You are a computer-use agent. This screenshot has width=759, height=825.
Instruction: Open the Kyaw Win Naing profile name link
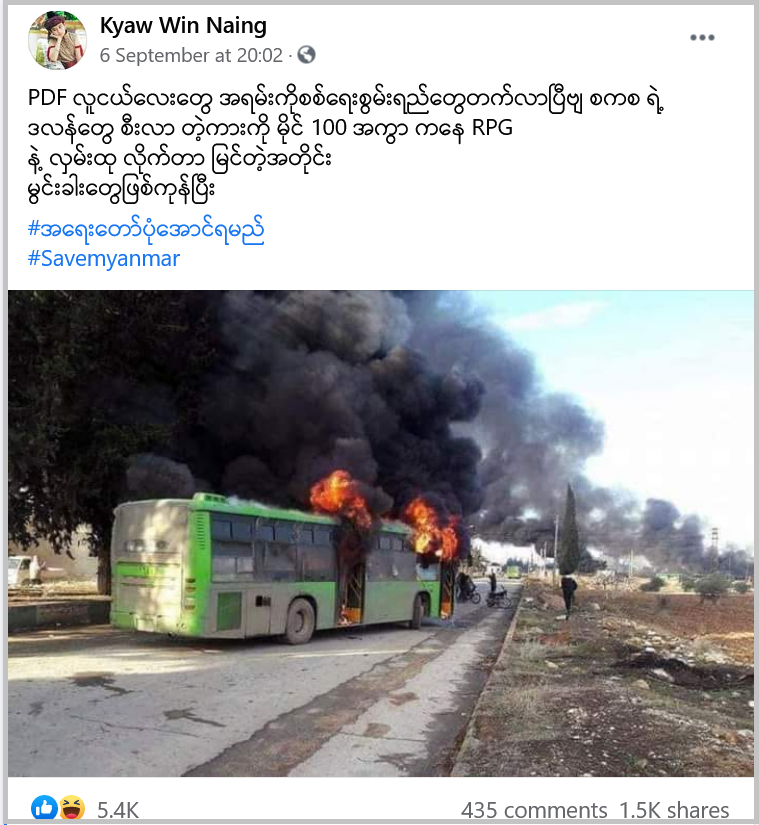tap(183, 25)
